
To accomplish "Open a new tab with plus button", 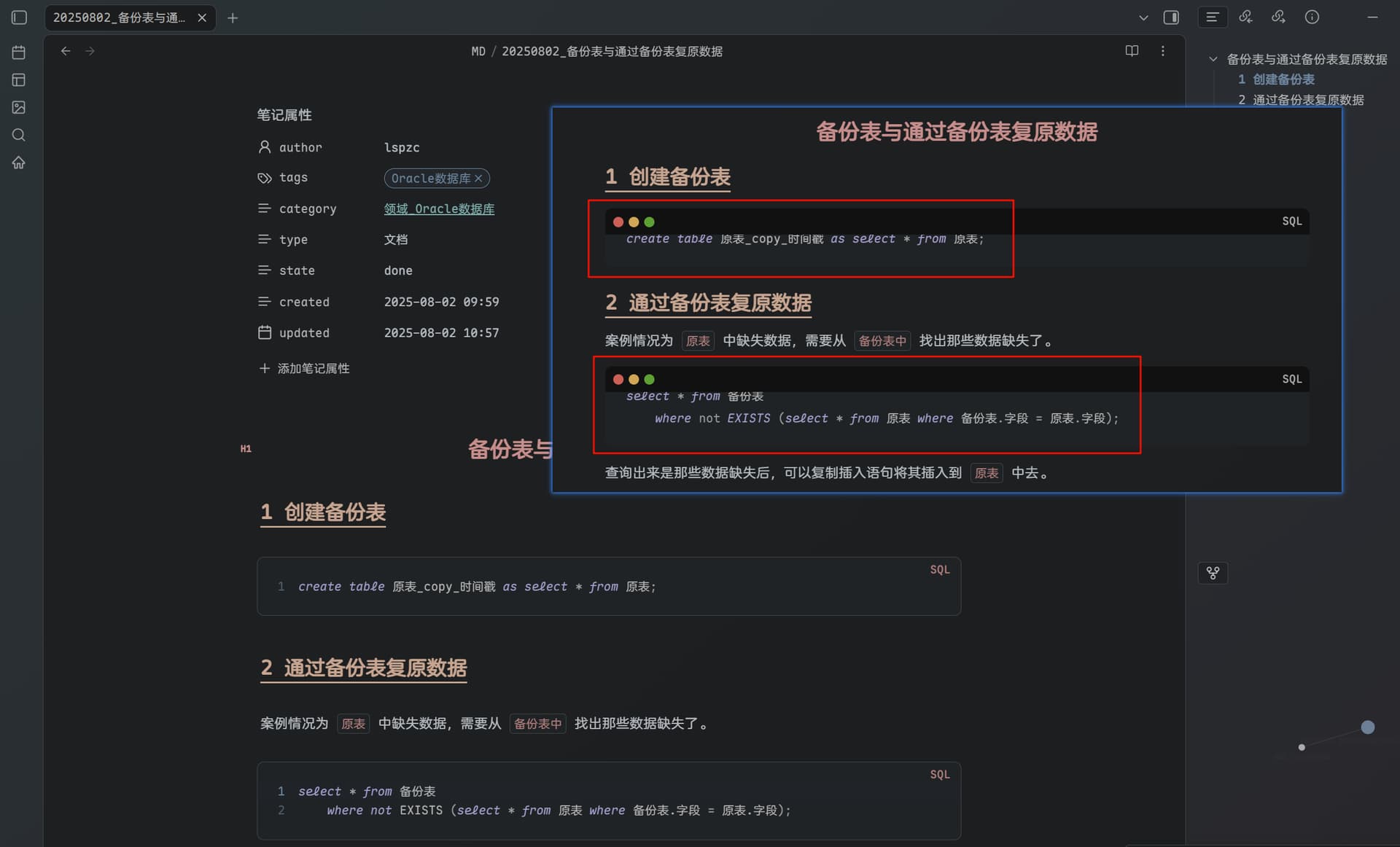I will [x=233, y=17].
